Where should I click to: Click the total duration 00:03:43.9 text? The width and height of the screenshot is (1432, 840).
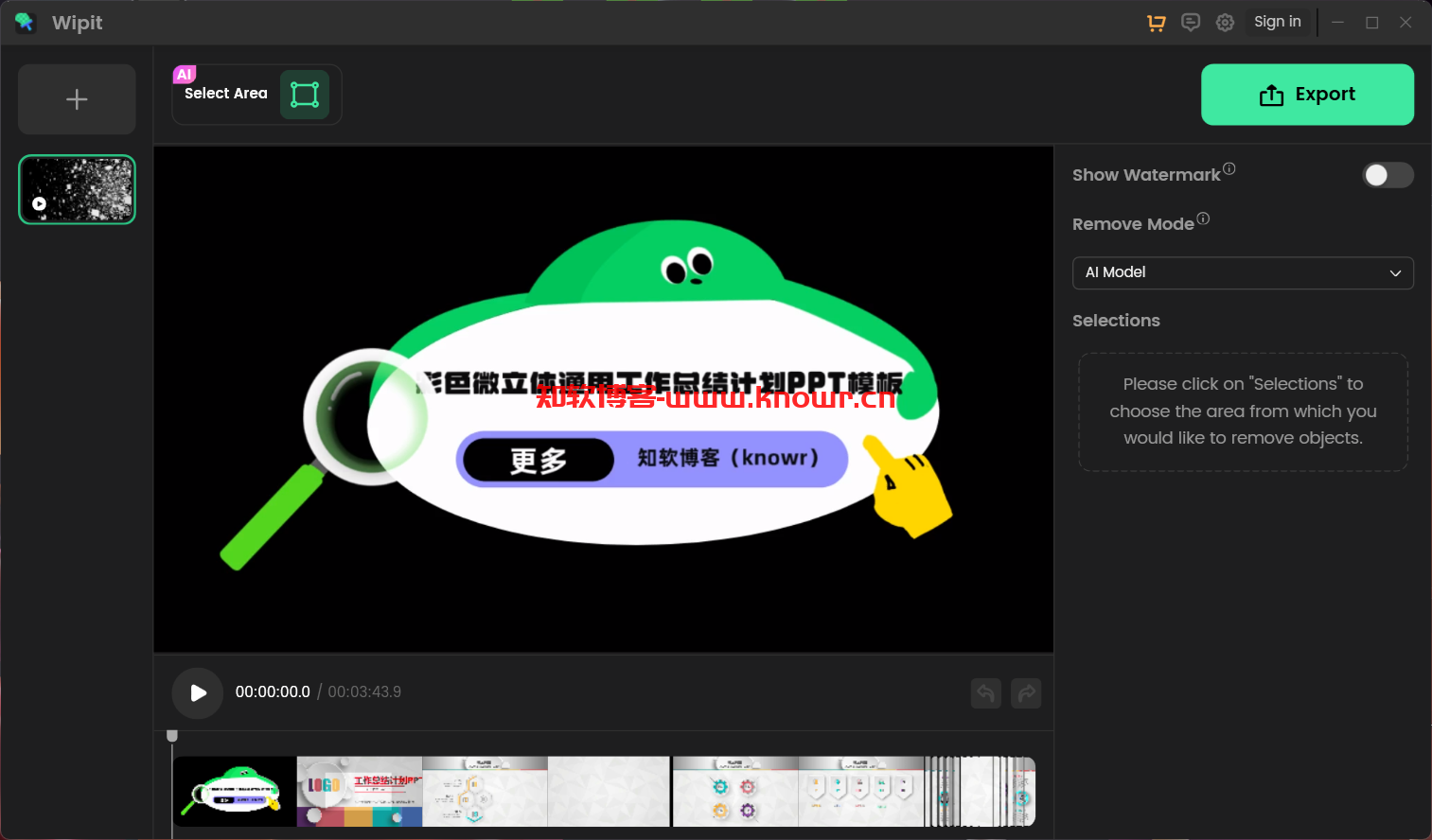pyautogui.click(x=364, y=692)
